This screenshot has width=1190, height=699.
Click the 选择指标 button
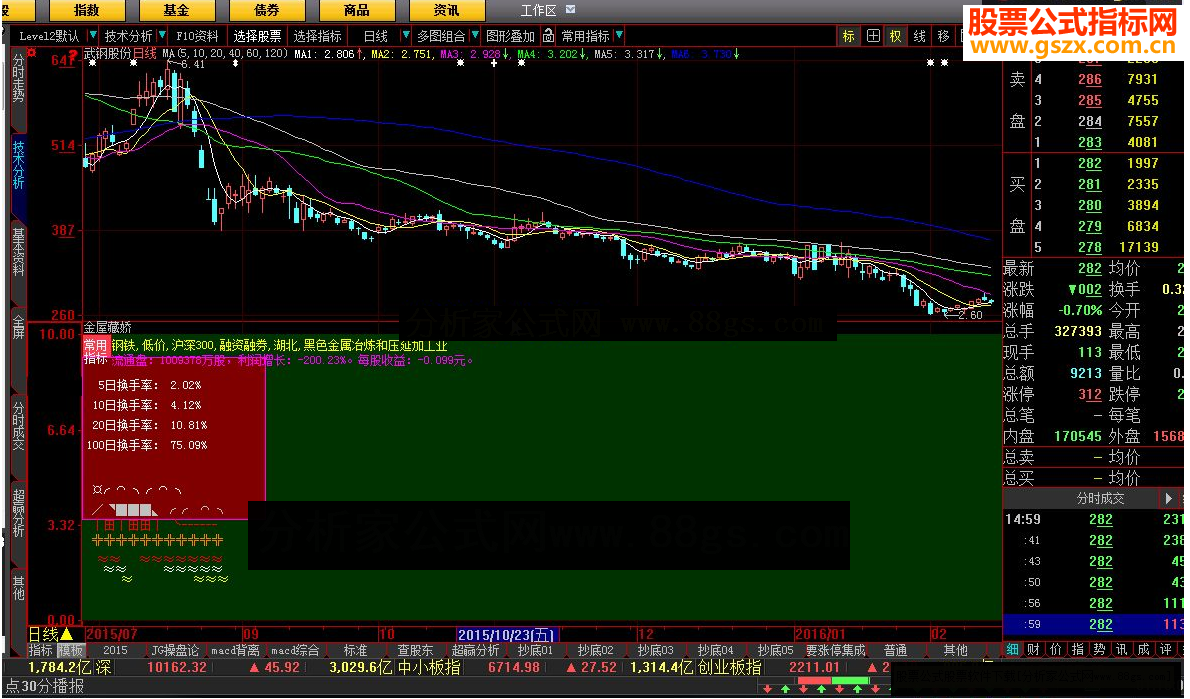pos(317,36)
